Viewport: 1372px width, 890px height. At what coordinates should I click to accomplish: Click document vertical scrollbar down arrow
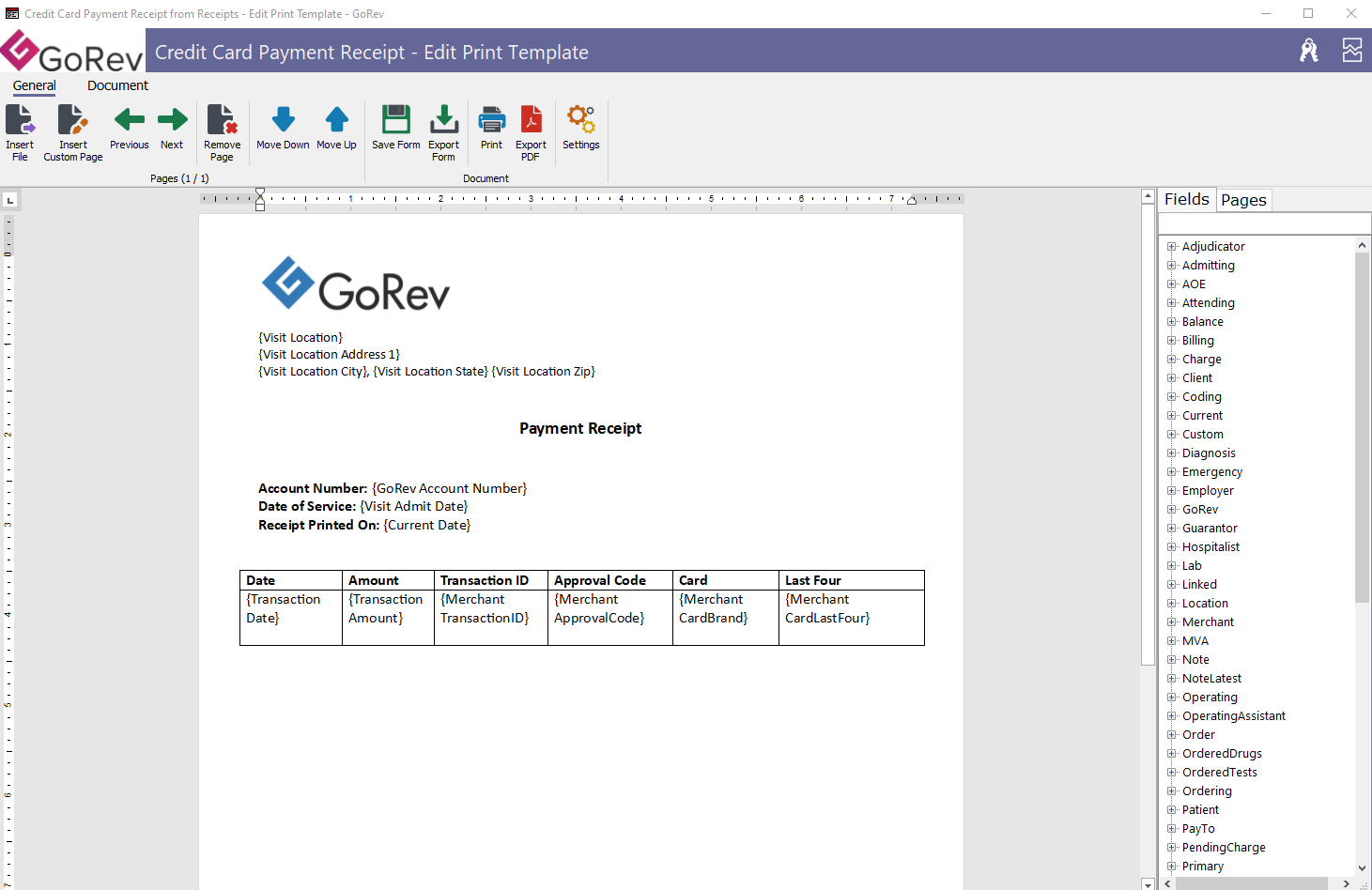click(x=1148, y=883)
